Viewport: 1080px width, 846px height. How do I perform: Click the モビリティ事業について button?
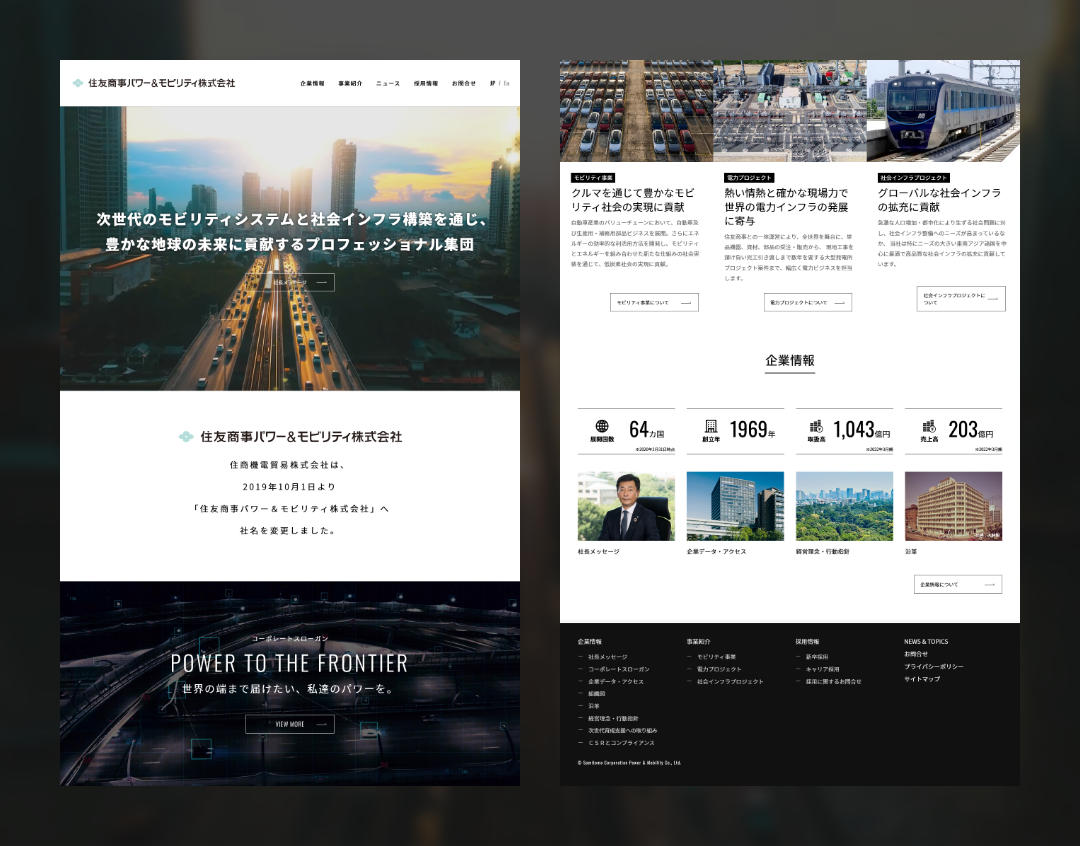[654, 302]
